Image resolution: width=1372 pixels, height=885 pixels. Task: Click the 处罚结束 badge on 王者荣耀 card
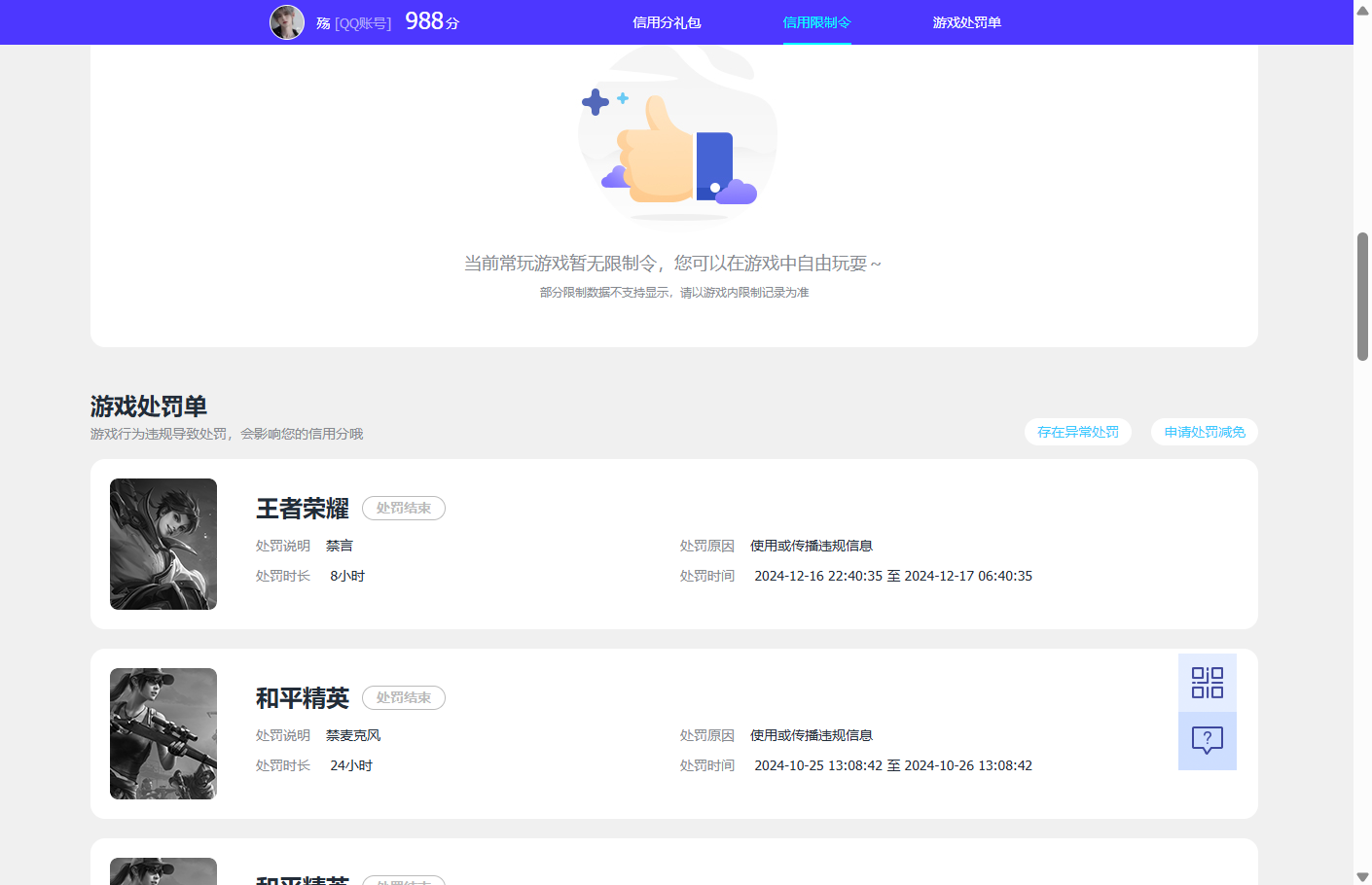[x=403, y=508]
